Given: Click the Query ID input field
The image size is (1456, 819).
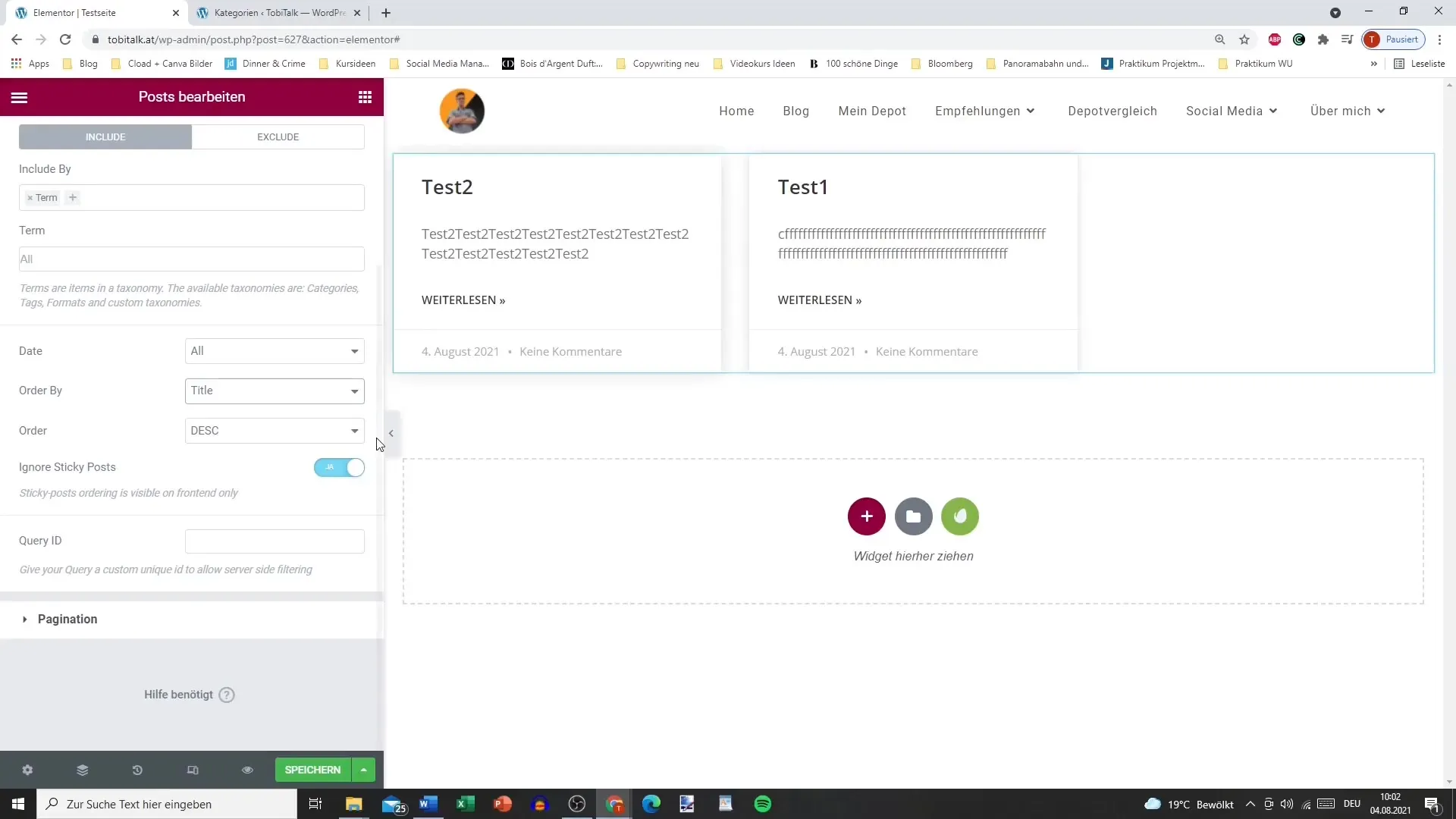Looking at the screenshot, I should tap(275, 541).
